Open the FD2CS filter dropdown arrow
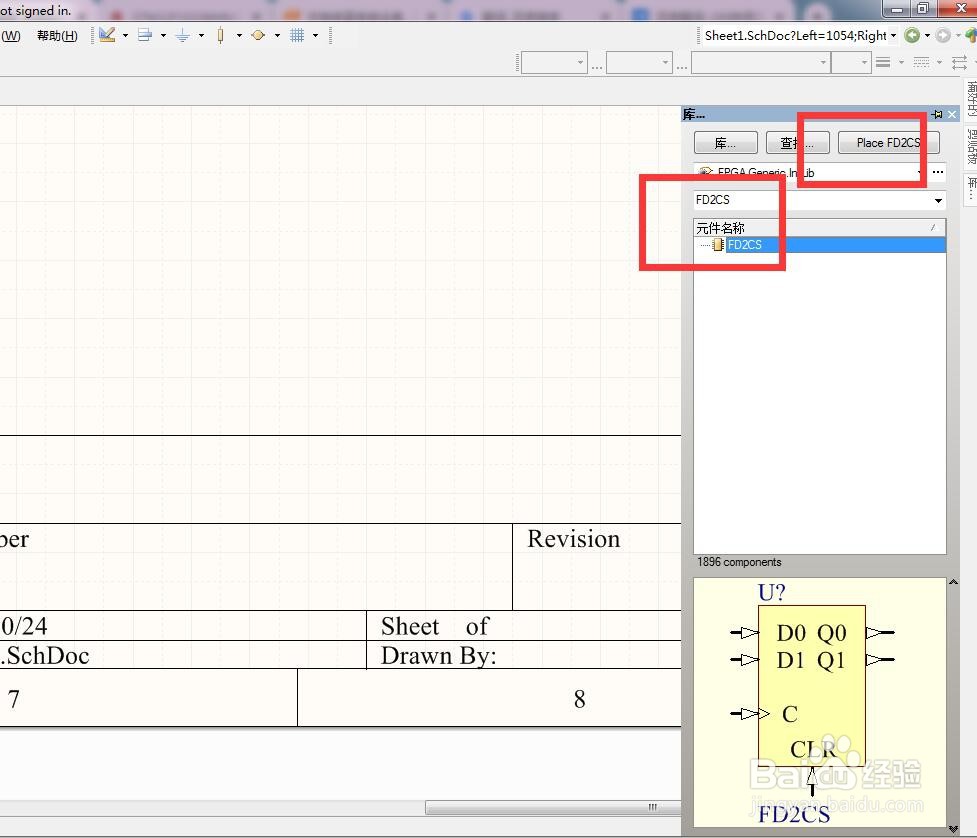 point(938,201)
